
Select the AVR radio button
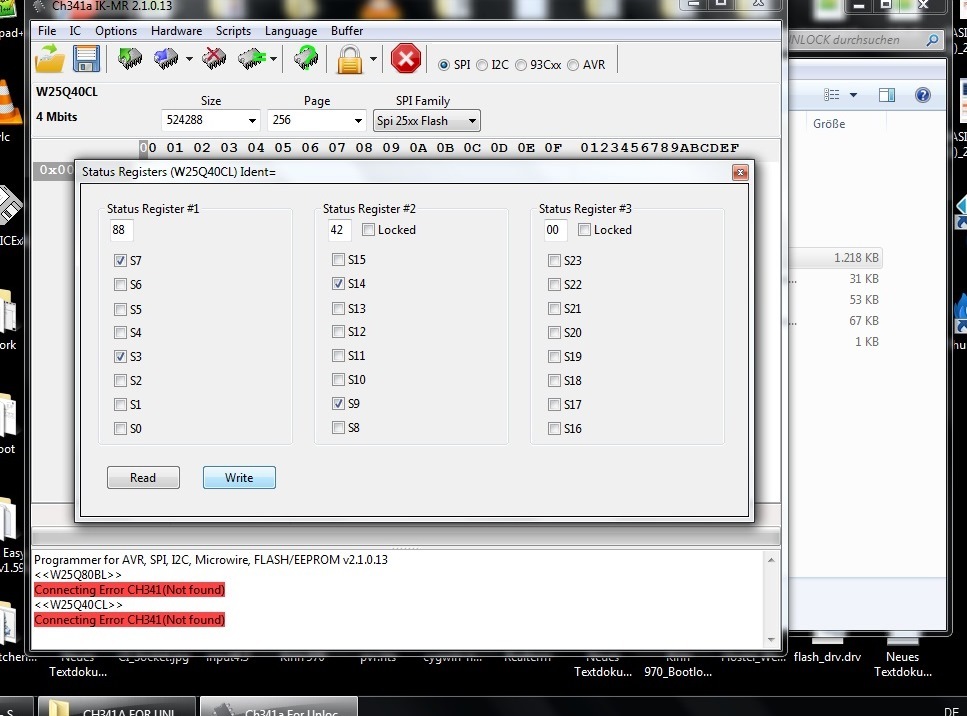click(573, 65)
